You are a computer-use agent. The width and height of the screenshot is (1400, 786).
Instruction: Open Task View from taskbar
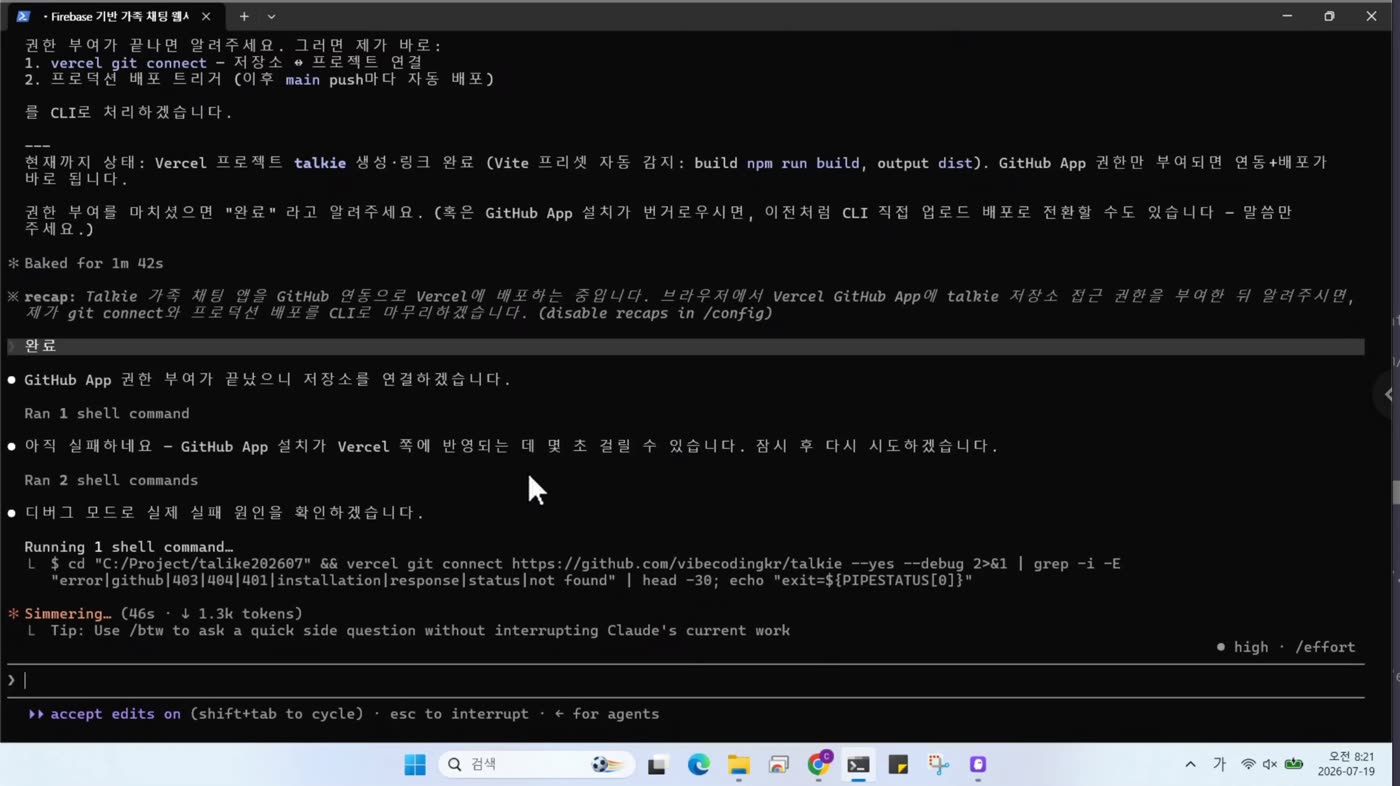657,765
